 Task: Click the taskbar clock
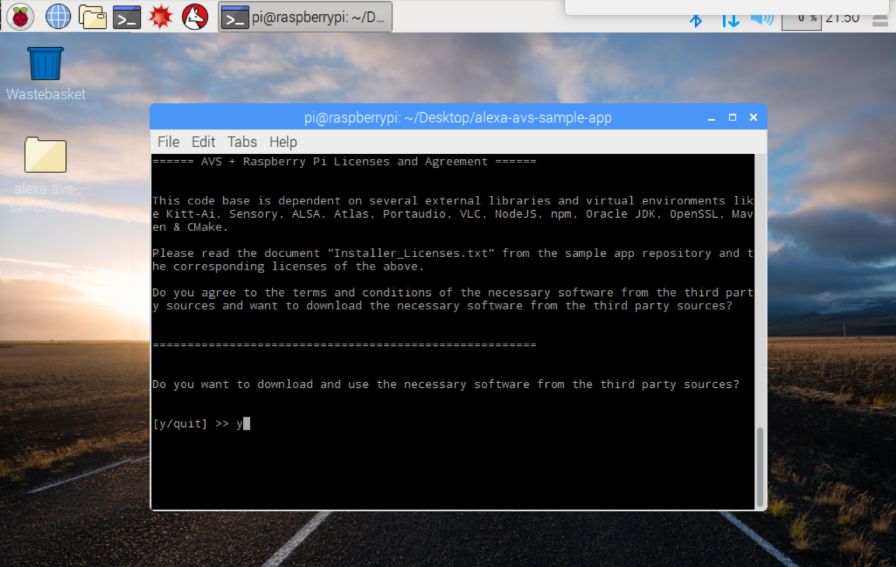point(842,18)
